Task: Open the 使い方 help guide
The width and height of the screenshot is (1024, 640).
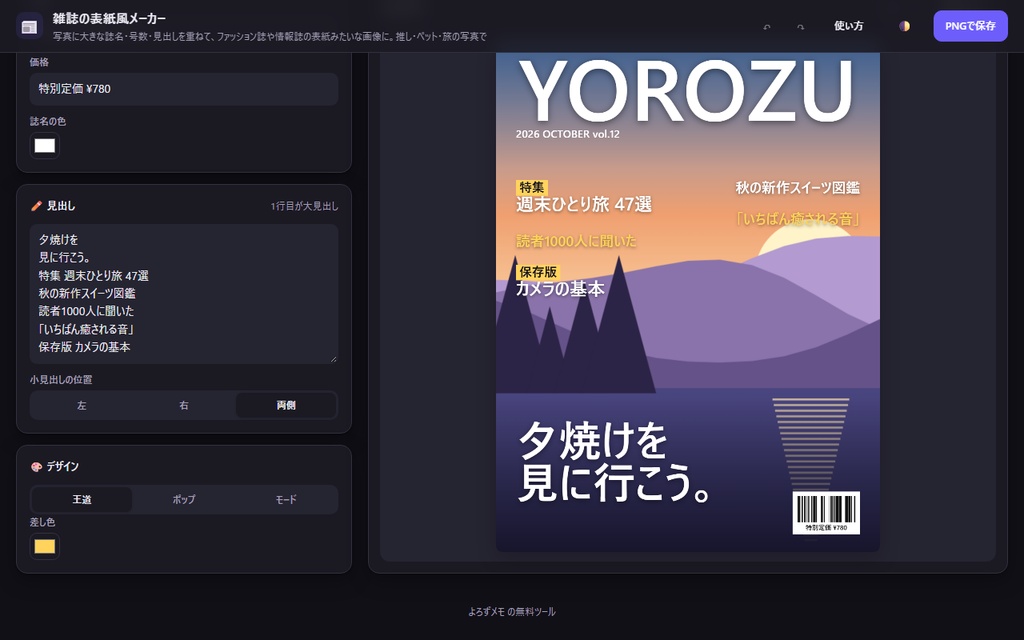Action: click(848, 26)
